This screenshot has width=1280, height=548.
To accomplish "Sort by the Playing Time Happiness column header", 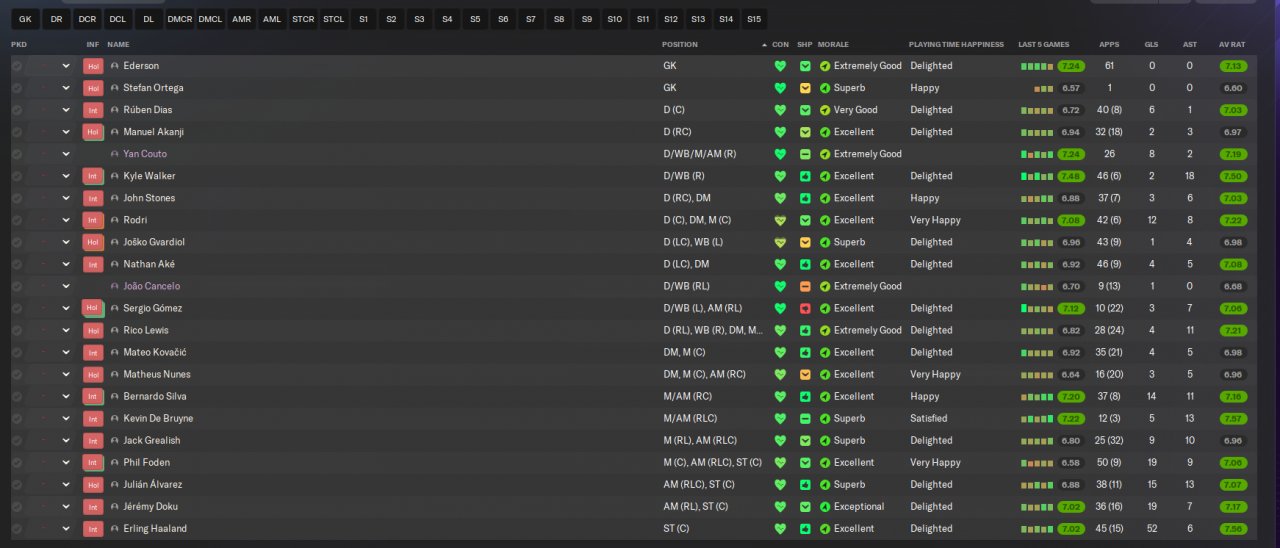I will coord(955,45).
